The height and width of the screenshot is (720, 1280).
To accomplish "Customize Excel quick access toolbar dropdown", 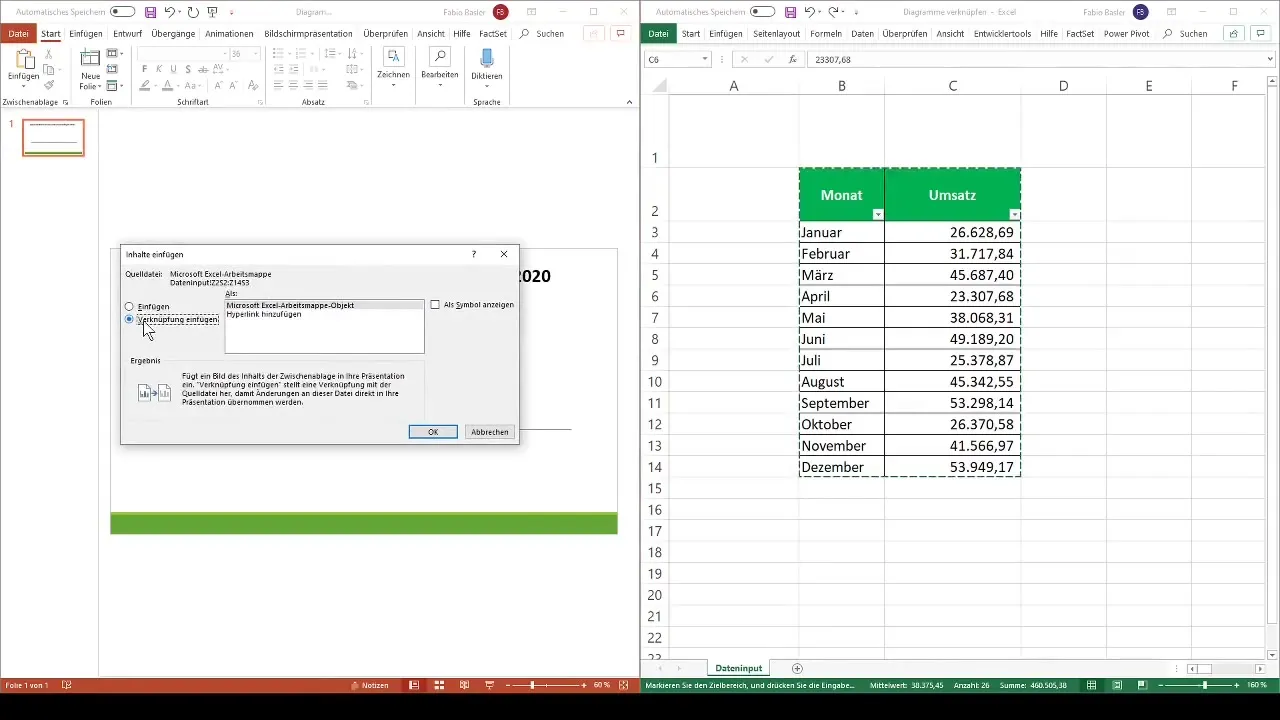I will point(856,12).
